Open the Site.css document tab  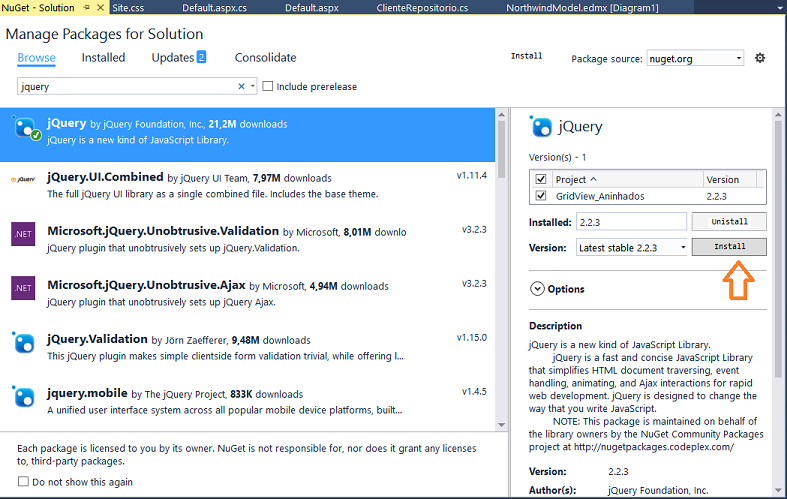pyautogui.click(x=128, y=8)
